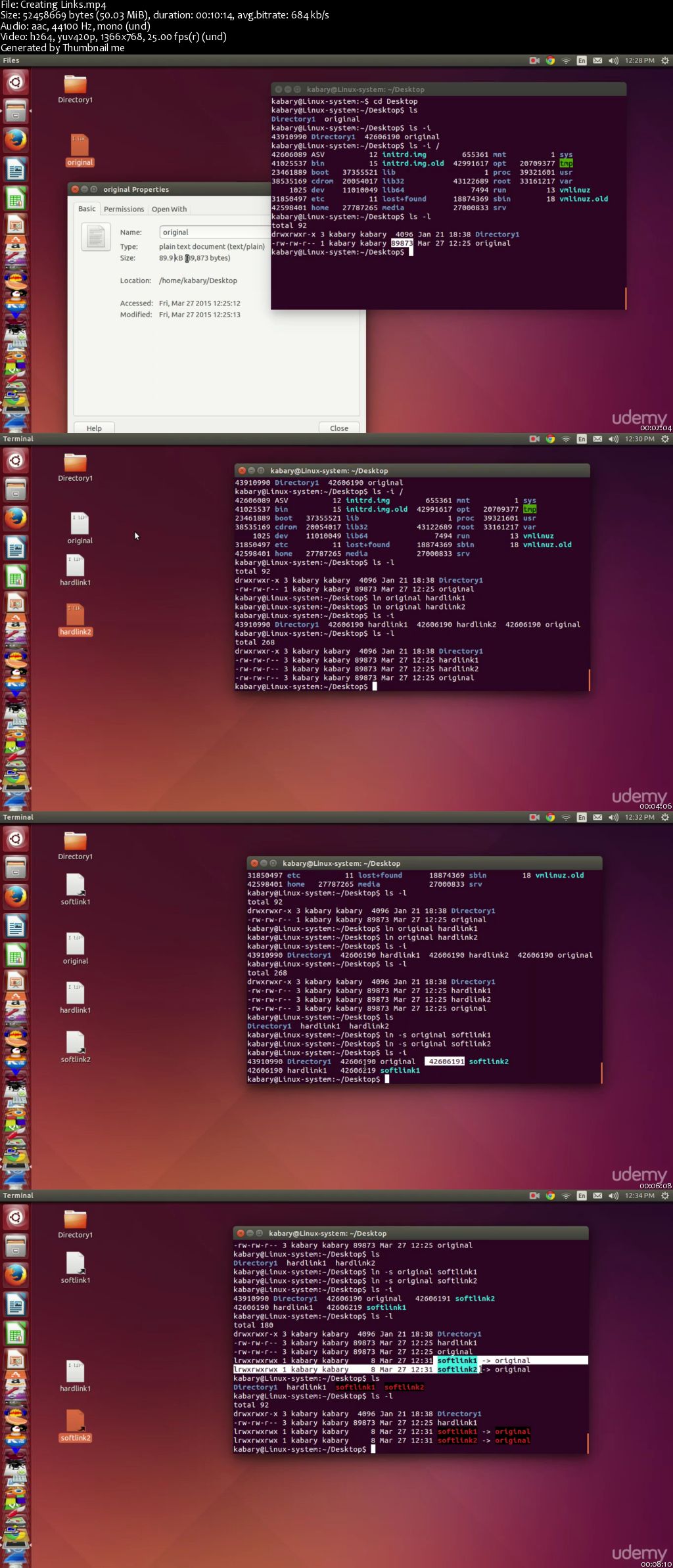Viewport: 673px width, 1568px height.
Task: Open the Ubuntu Dash in the 12:30 PM launcher
Action: (x=16, y=461)
